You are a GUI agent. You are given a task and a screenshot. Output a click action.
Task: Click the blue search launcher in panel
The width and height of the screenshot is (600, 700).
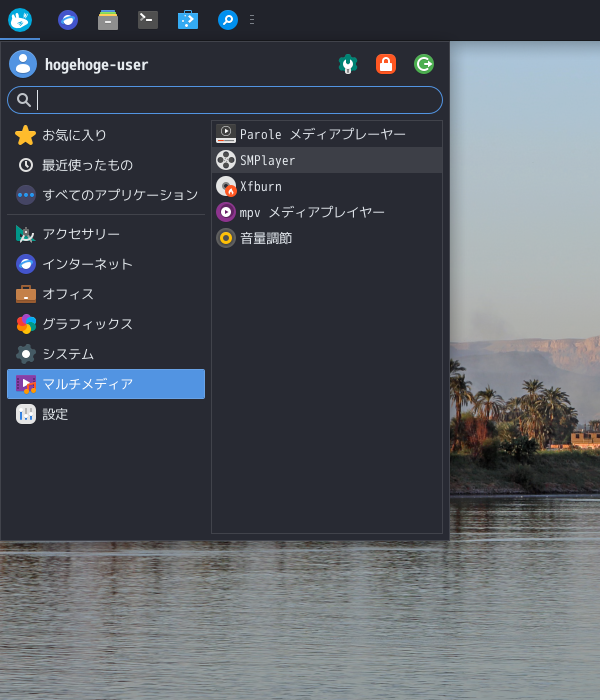click(x=228, y=20)
